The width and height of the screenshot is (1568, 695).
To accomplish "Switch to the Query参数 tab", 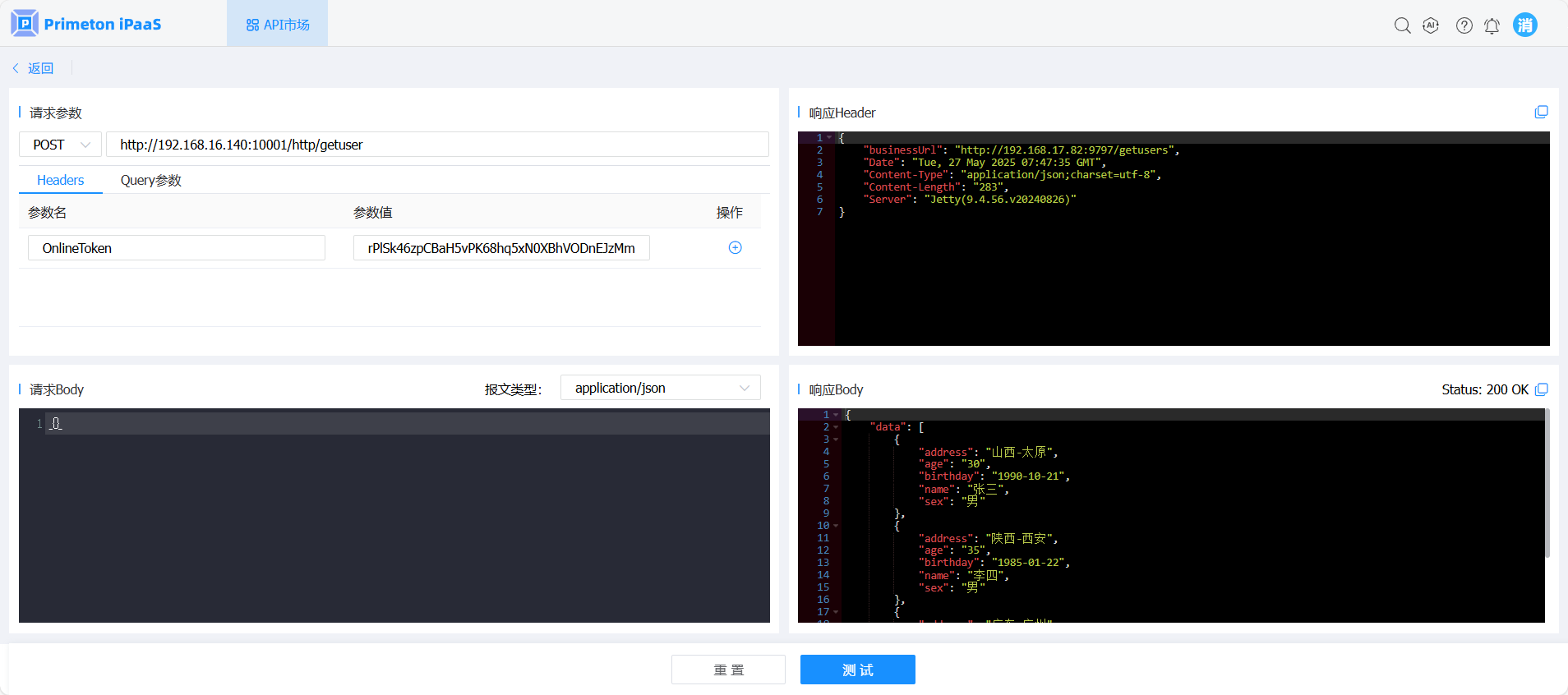I will pyautogui.click(x=150, y=181).
